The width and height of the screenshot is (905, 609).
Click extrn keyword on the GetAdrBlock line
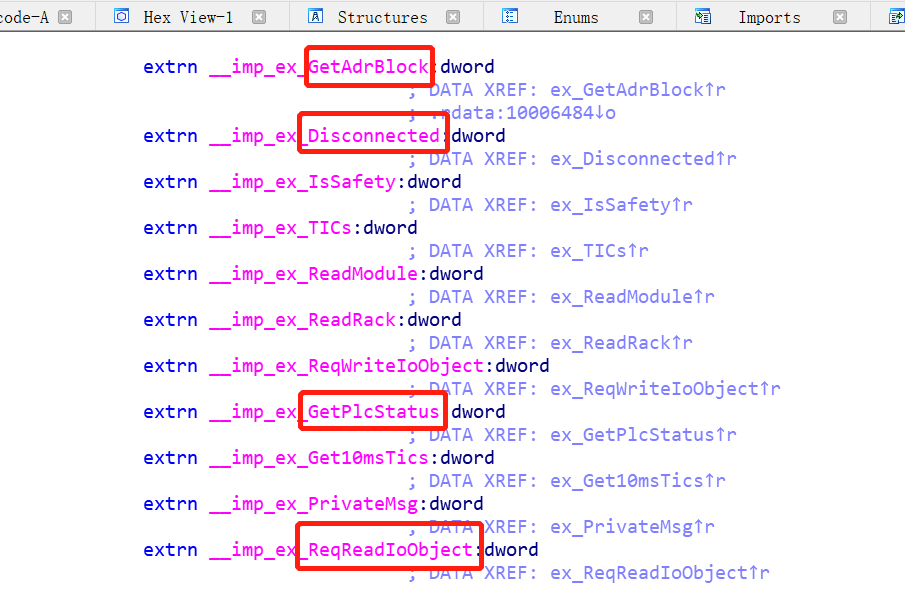pos(170,67)
